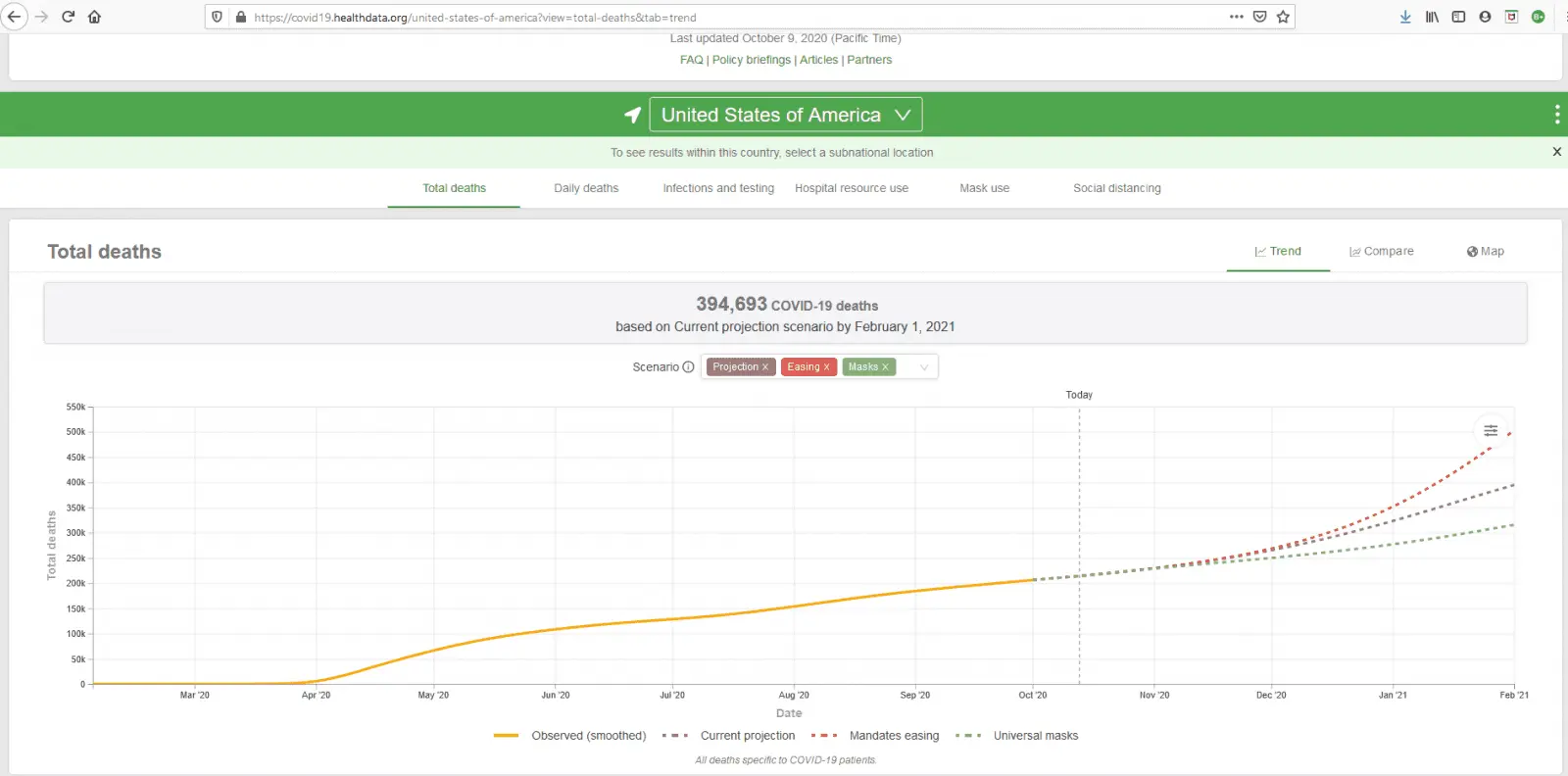Viewport: 1568px width, 776px height.
Task: Dismiss the subnational location notice
Action: coord(1556,152)
